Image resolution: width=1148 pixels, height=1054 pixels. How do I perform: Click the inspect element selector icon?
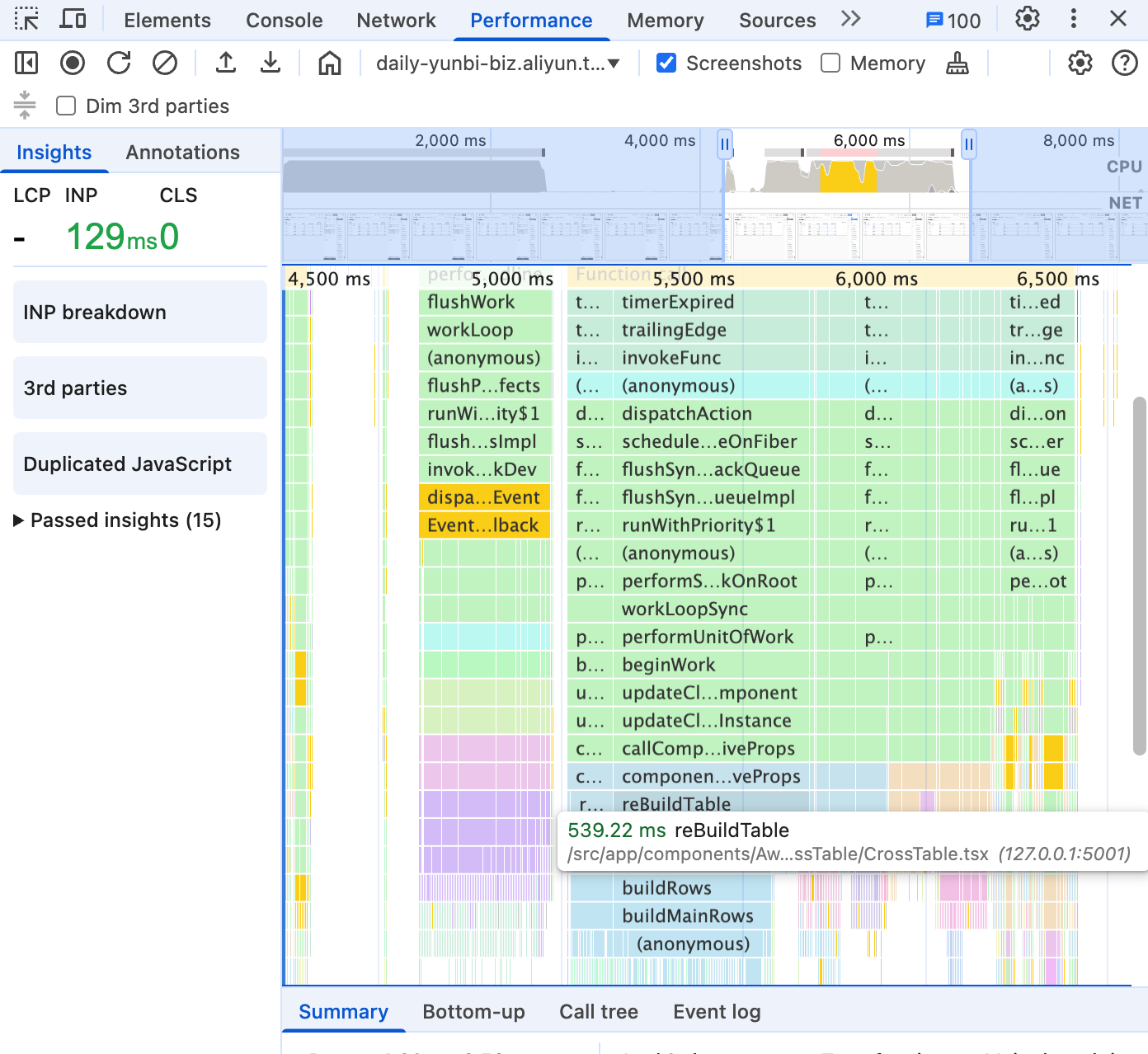(26, 19)
